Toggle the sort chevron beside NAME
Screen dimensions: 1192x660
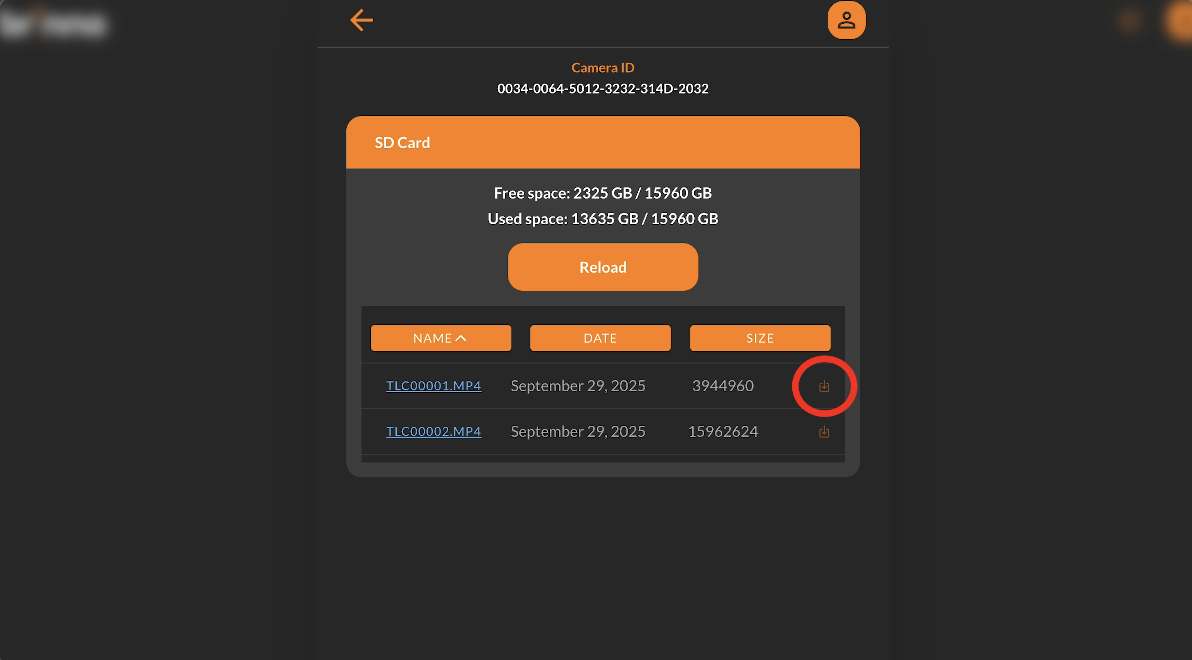coord(461,338)
